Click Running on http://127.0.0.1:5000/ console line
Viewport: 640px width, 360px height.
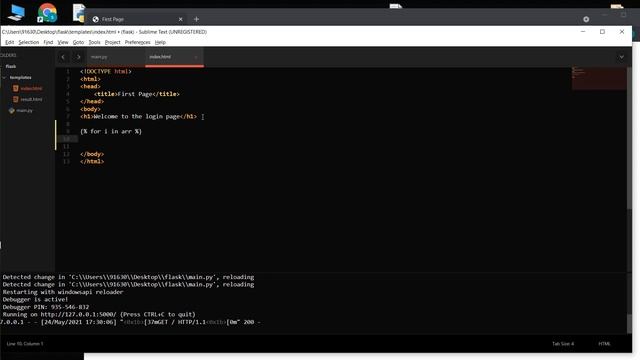(99, 315)
